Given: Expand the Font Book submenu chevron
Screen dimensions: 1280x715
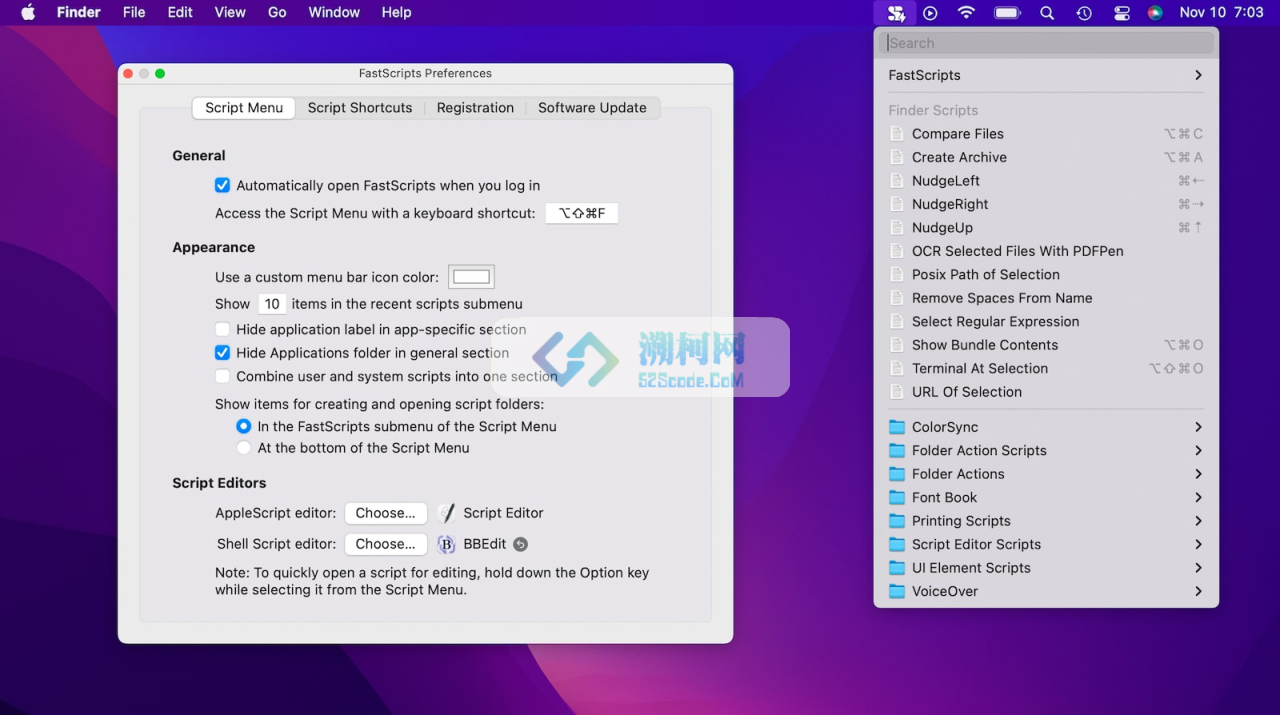Looking at the screenshot, I should tap(1198, 498).
